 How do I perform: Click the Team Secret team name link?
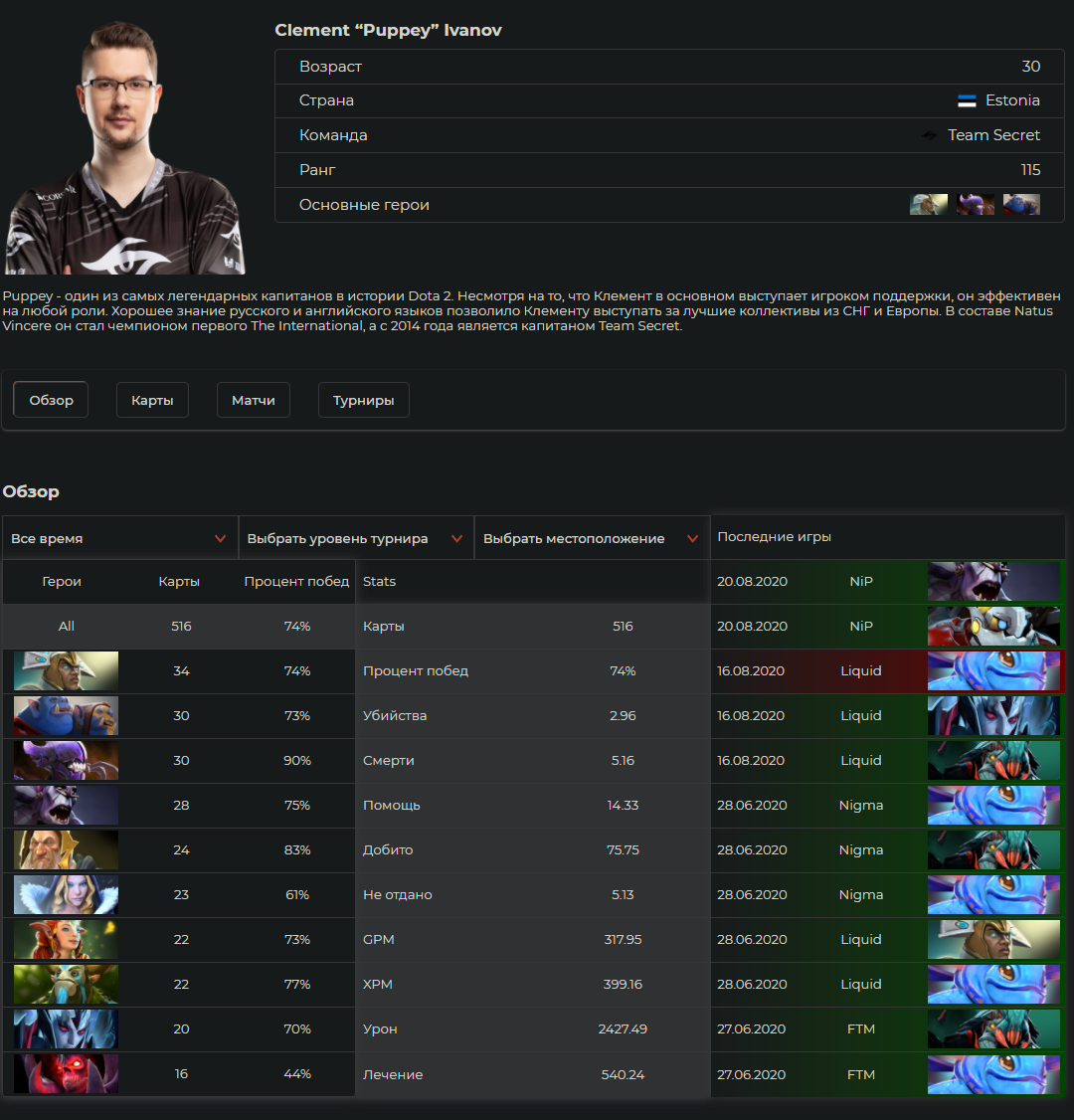point(993,135)
